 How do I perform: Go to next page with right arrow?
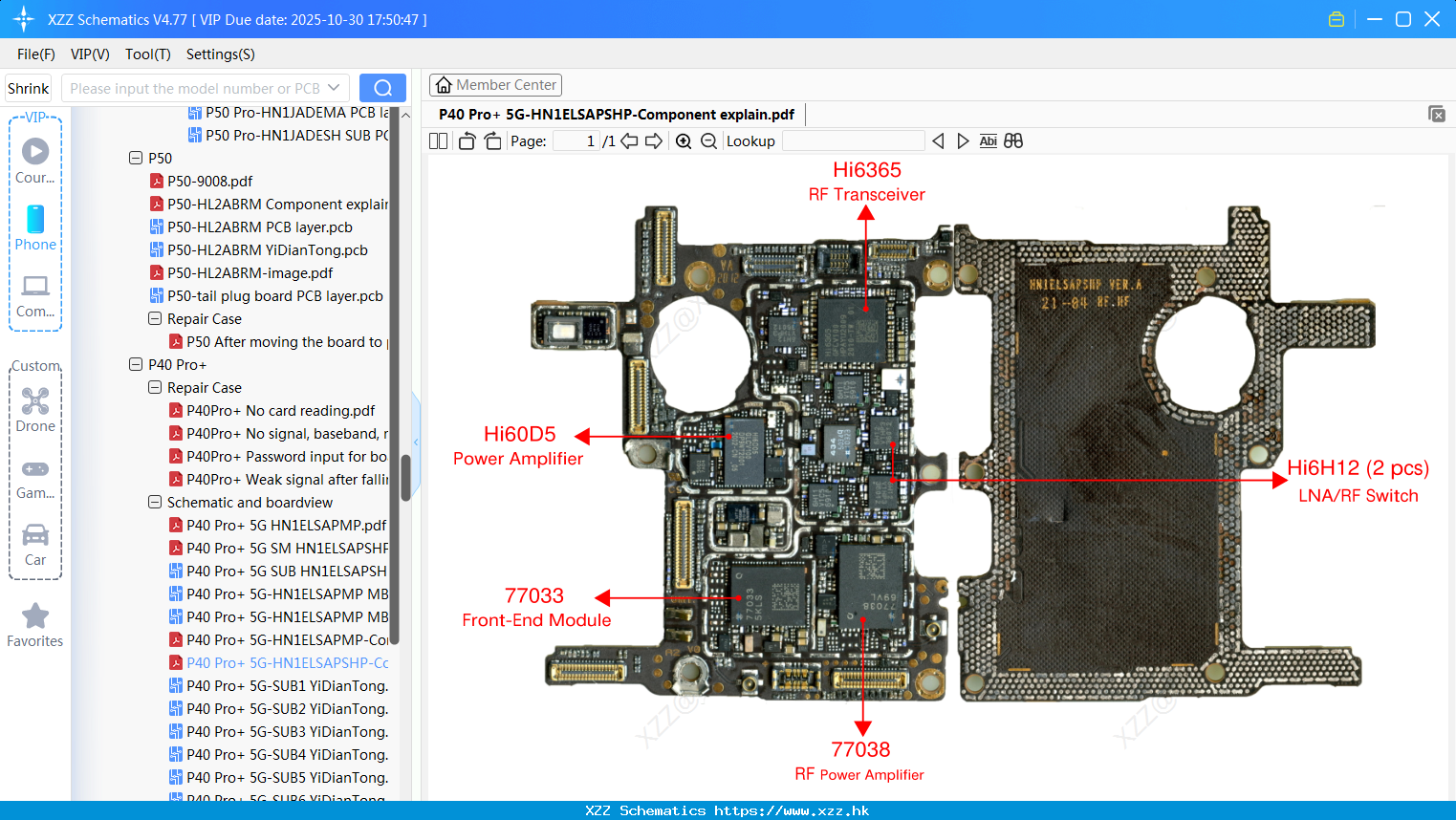[654, 141]
